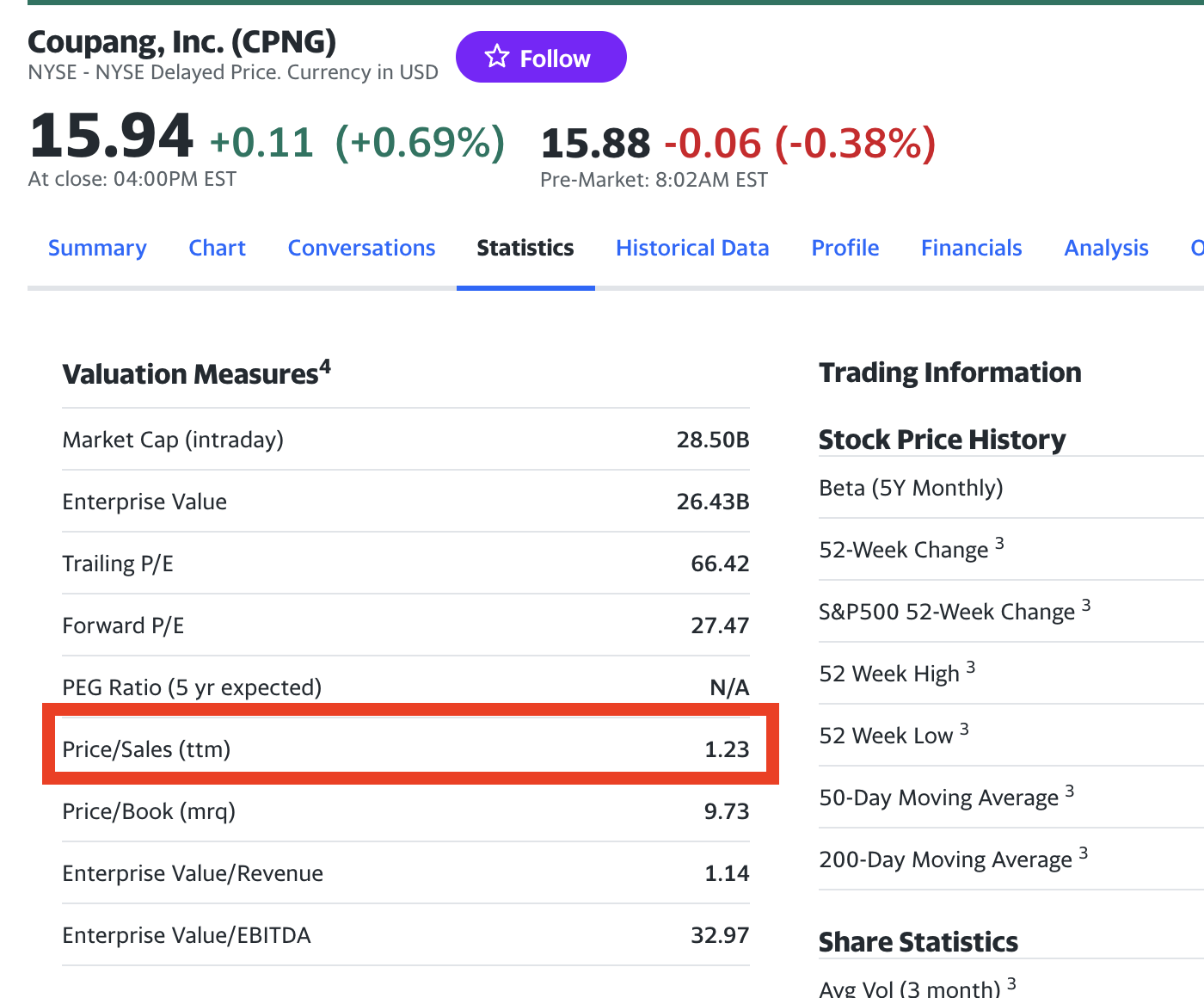
Task: Switch to the Conversations tab
Action: coord(361,248)
